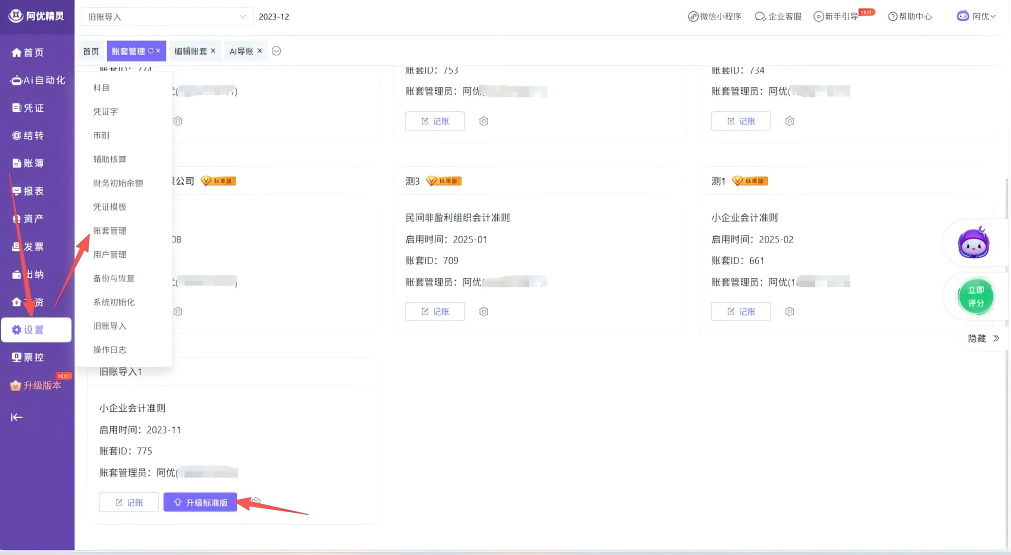Collapse the sidebar with the arrow icon
The image size is (1011, 555).
coord(16,417)
